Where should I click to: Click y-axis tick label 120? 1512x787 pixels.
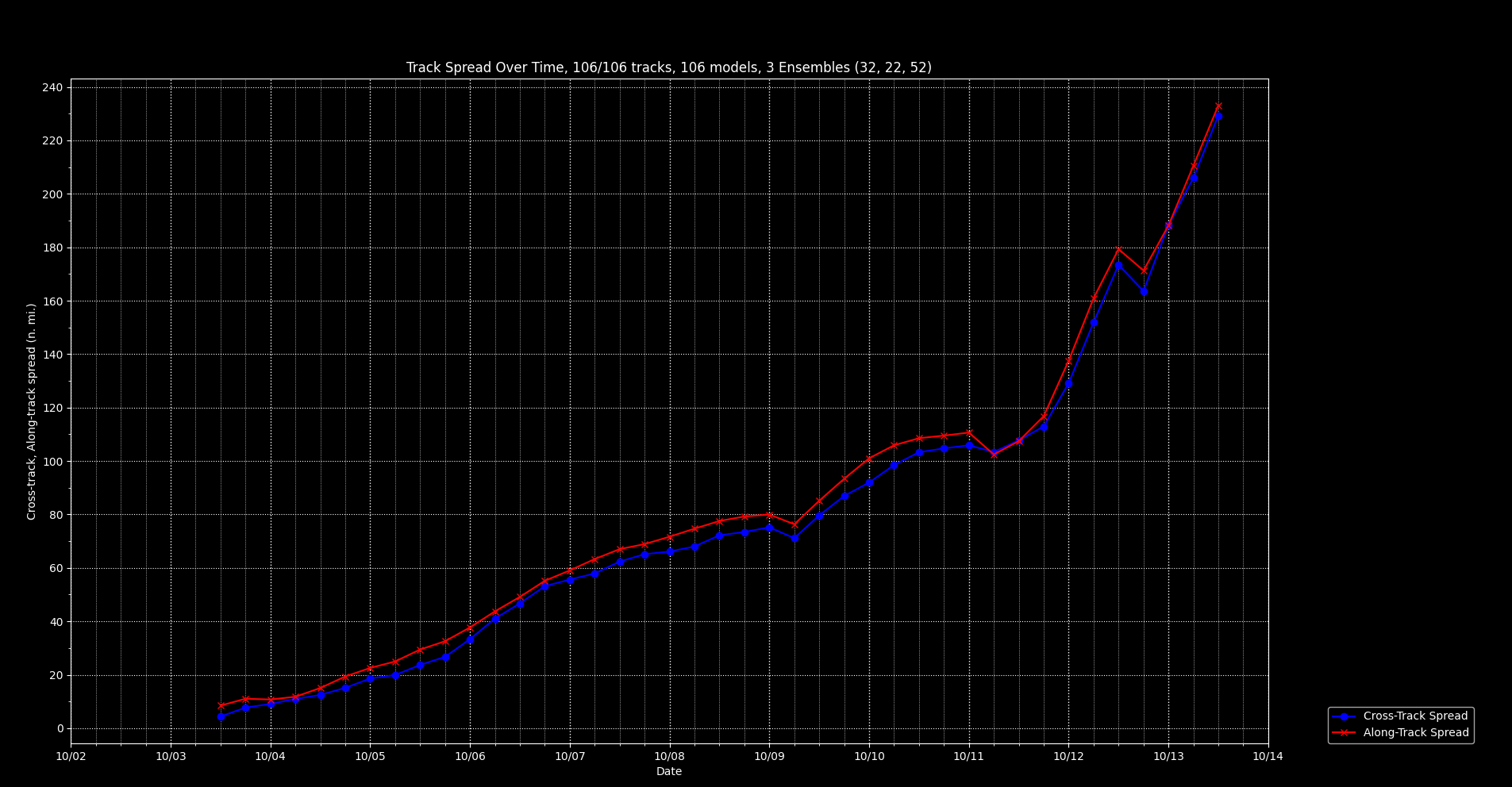pyautogui.click(x=53, y=409)
